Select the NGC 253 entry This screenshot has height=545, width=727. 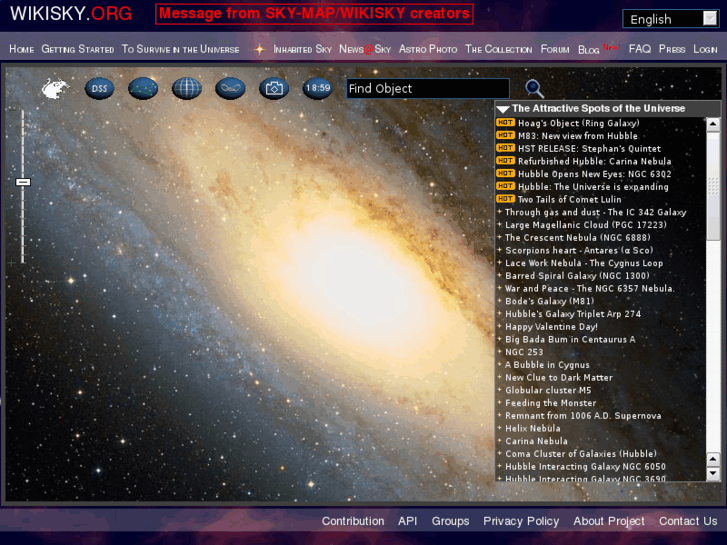point(524,352)
